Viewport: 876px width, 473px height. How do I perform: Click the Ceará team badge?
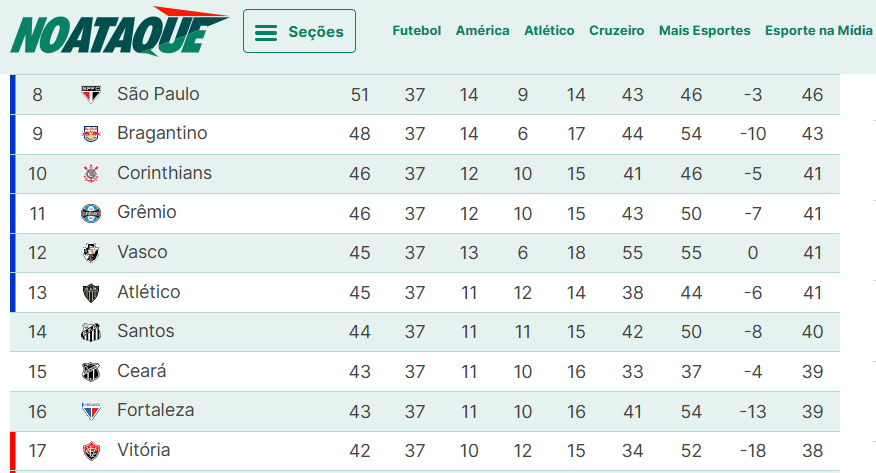coord(91,372)
